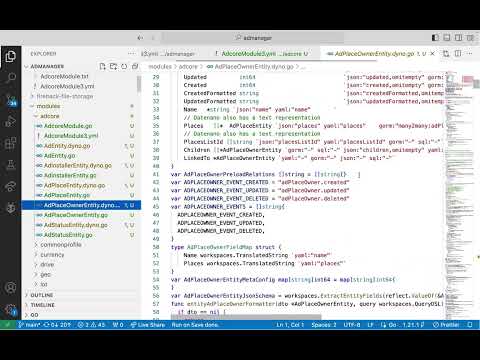
Task: Open the Extensions view
Action: 10,143
